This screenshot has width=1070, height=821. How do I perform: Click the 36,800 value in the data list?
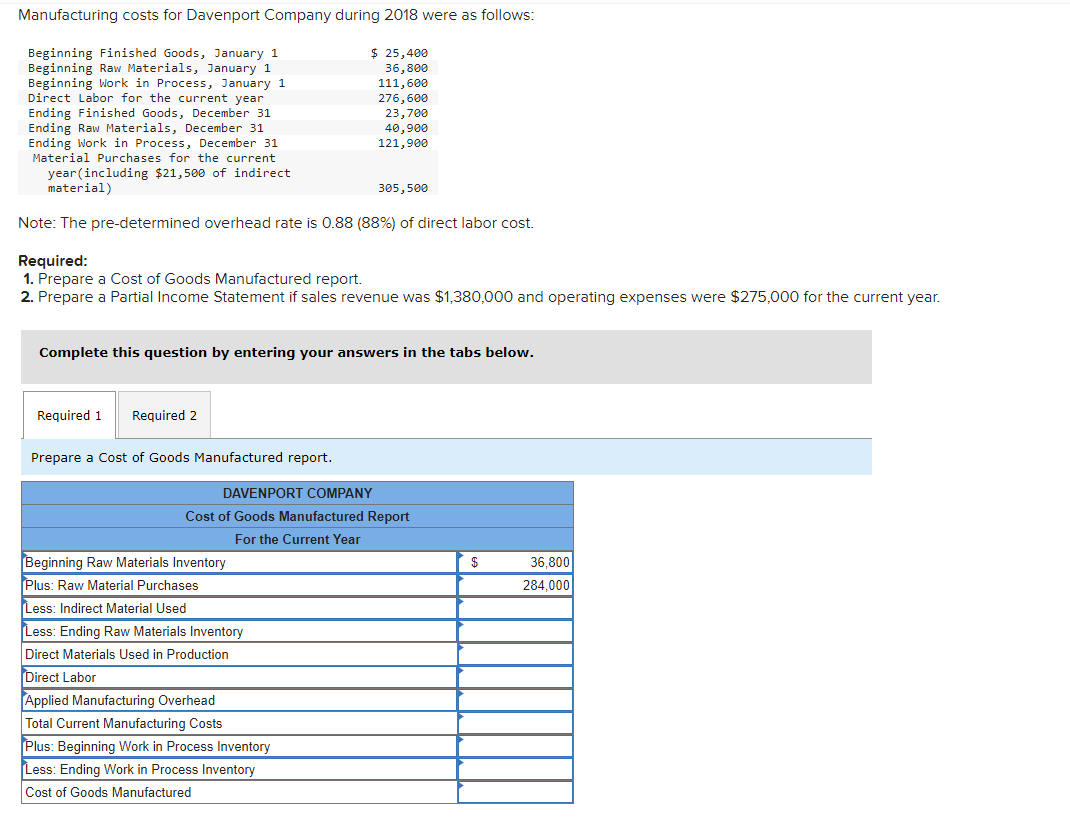(x=407, y=68)
